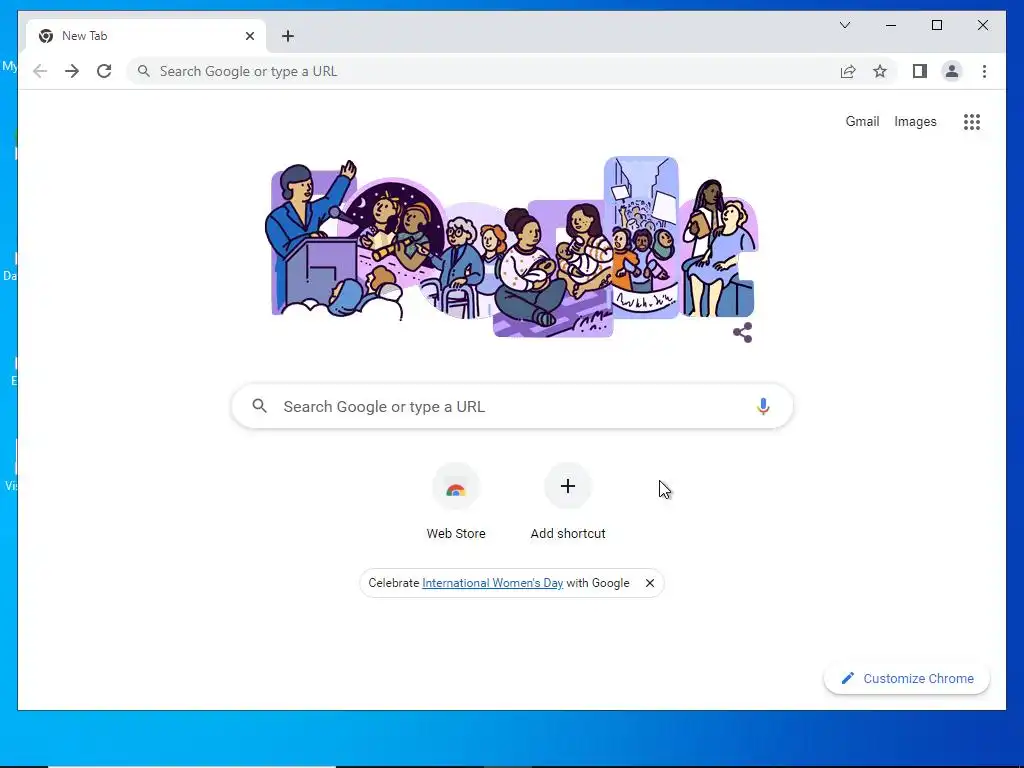Reload the current page

[104, 71]
